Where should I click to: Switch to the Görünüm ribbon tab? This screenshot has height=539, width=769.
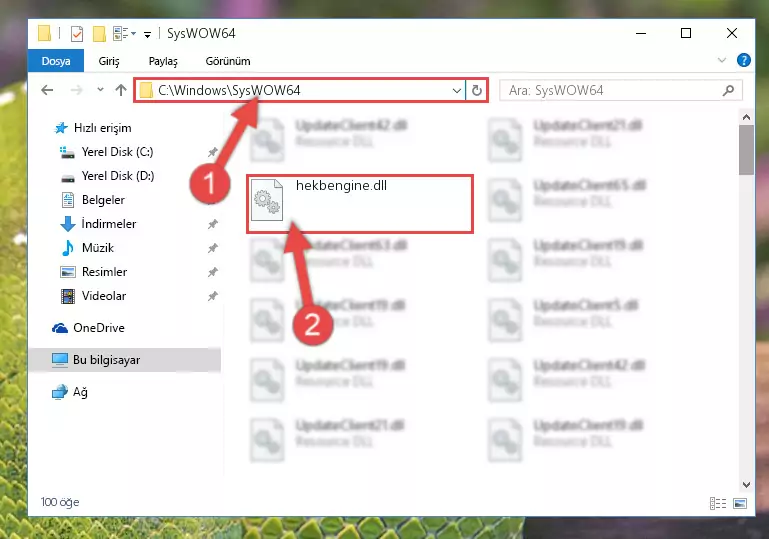pyautogui.click(x=228, y=61)
